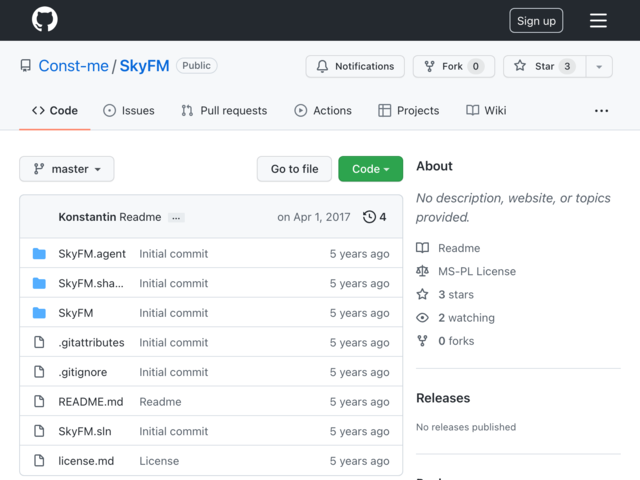Open the README.md file

coord(91,402)
